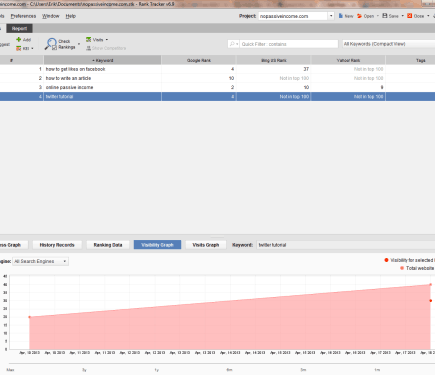Image resolution: width=435 pixels, height=375 pixels.
Task: Expand the Close button dropdown arrow
Action: click(x=428, y=16)
